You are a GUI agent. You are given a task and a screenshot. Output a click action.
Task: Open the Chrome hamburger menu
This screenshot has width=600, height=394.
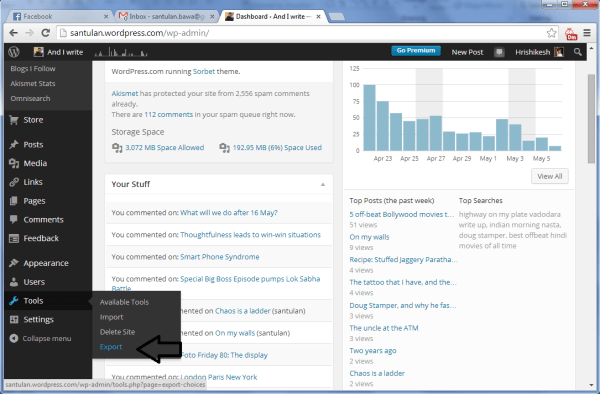[x=587, y=33]
